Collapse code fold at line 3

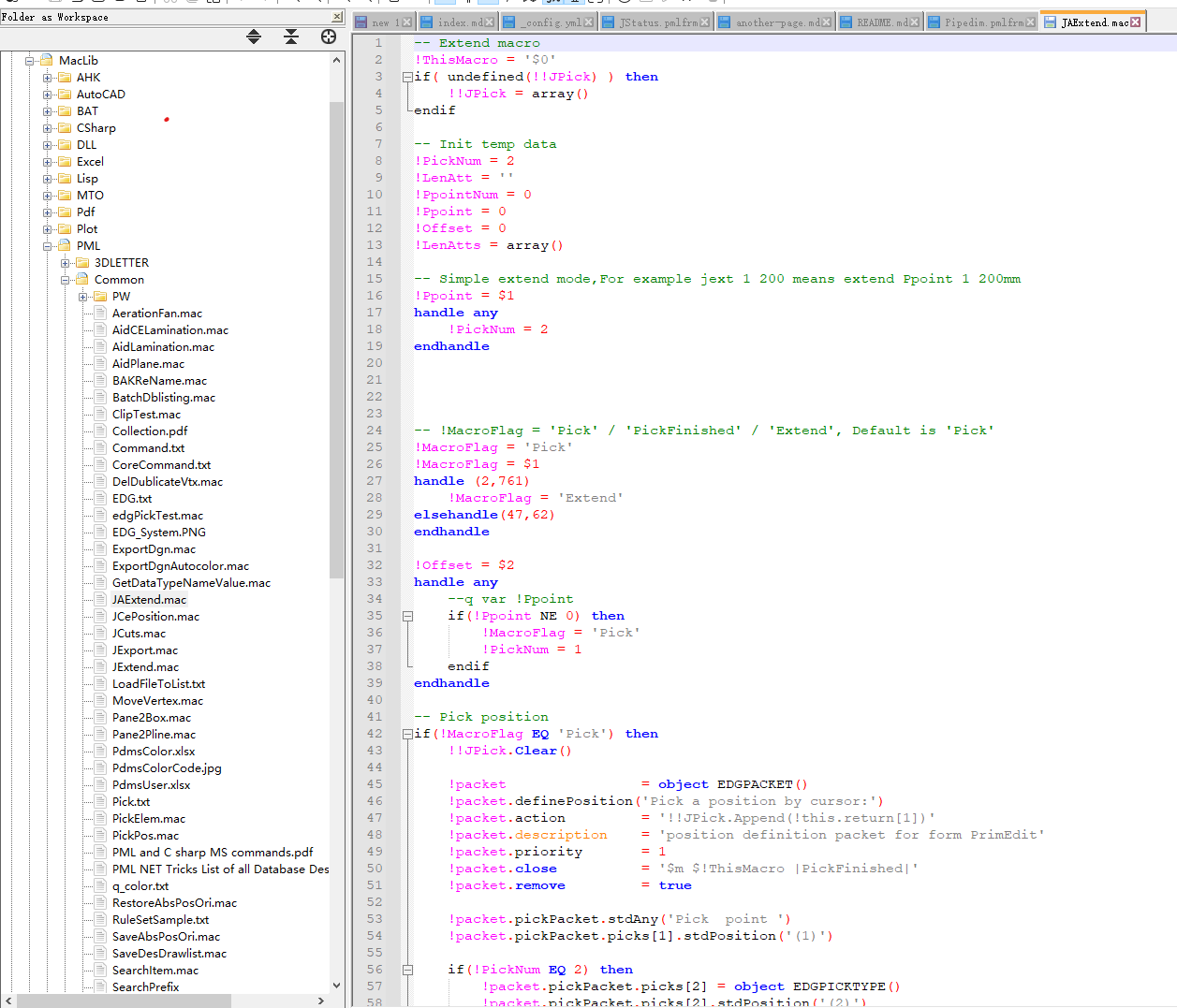point(407,77)
